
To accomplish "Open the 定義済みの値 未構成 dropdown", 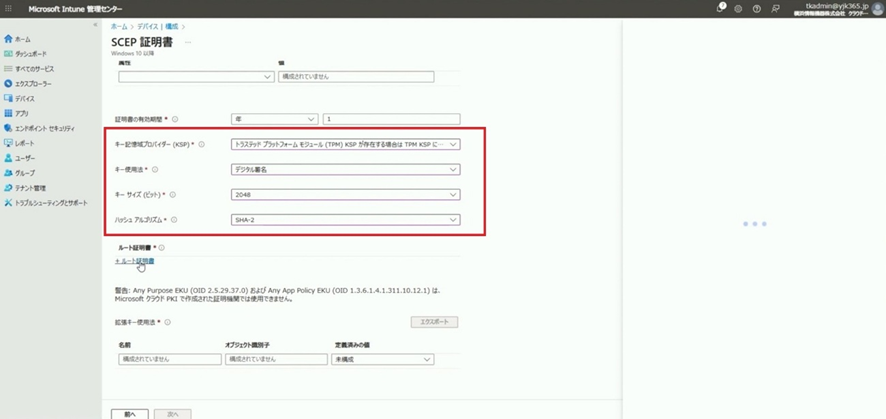I will [382, 359].
